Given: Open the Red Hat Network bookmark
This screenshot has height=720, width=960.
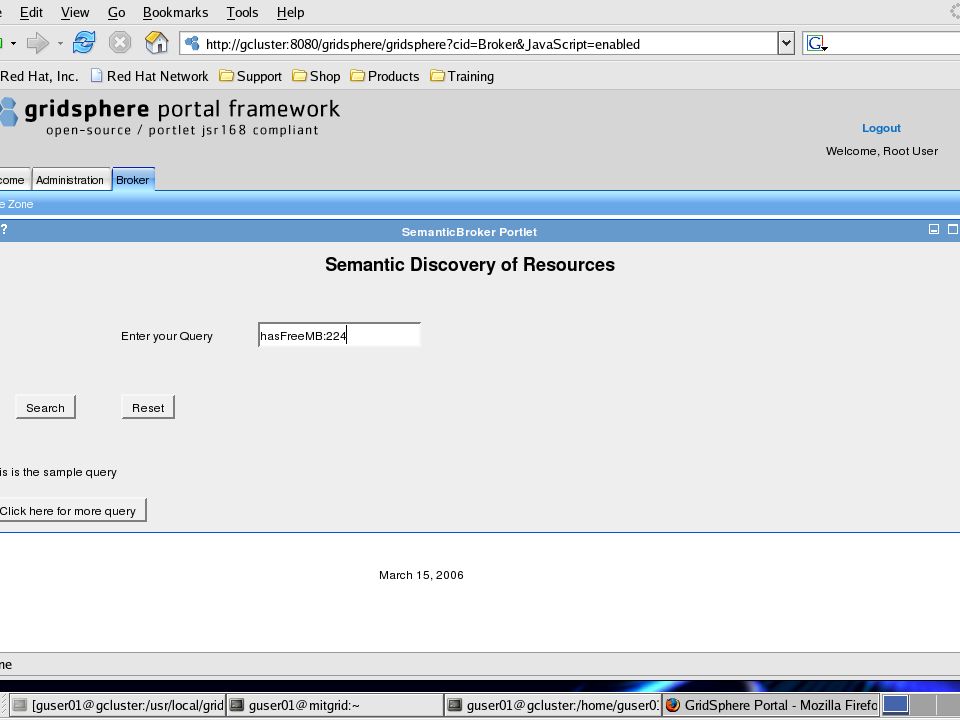Looking at the screenshot, I should click(149, 76).
